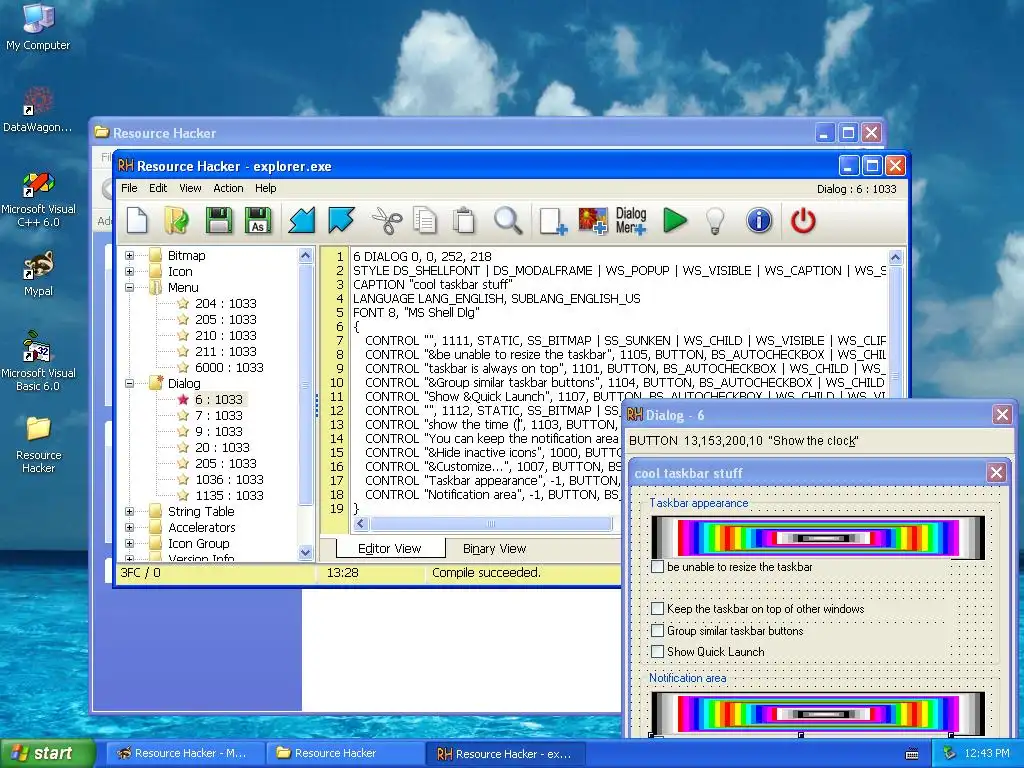Open the File menu
The width and height of the screenshot is (1024, 768).
[129, 188]
